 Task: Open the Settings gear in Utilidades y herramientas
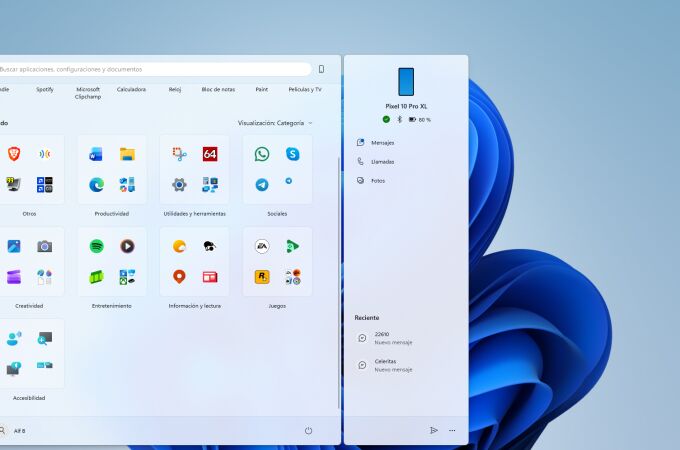pos(179,185)
